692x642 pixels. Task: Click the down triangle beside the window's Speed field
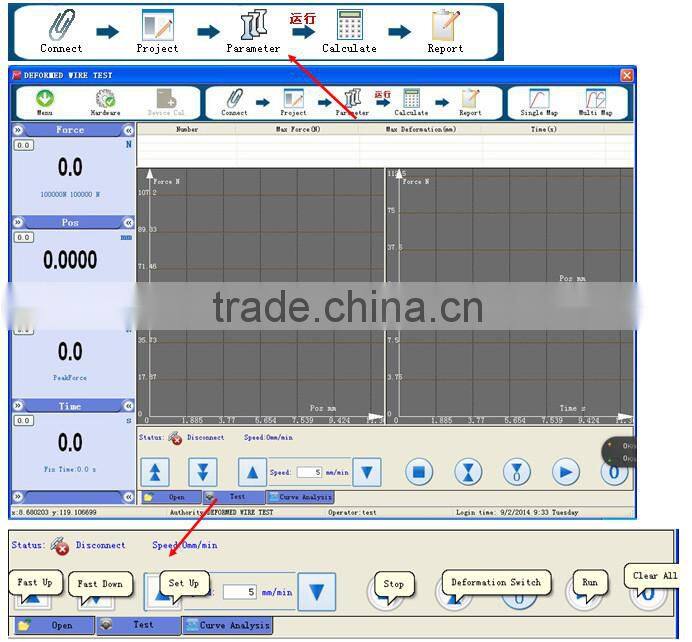point(367,472)
